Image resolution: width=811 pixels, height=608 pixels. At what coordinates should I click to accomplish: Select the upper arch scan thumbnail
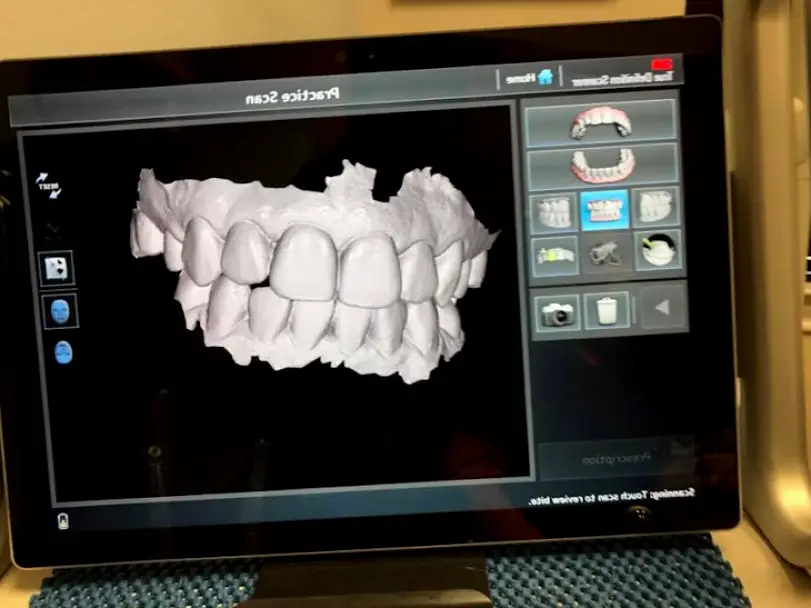point(601,121)
